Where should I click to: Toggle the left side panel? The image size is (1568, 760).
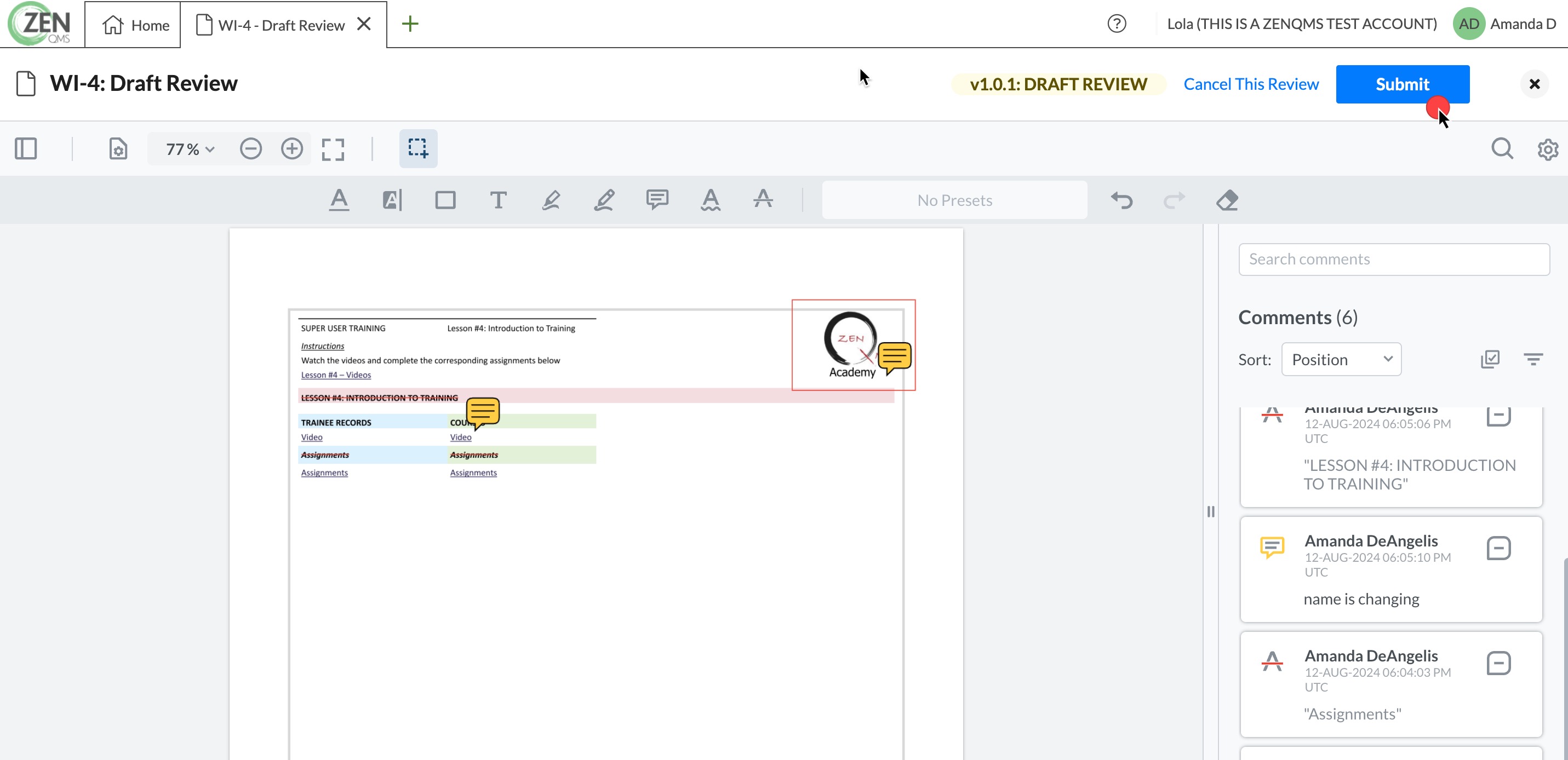[x=26, y=148]
